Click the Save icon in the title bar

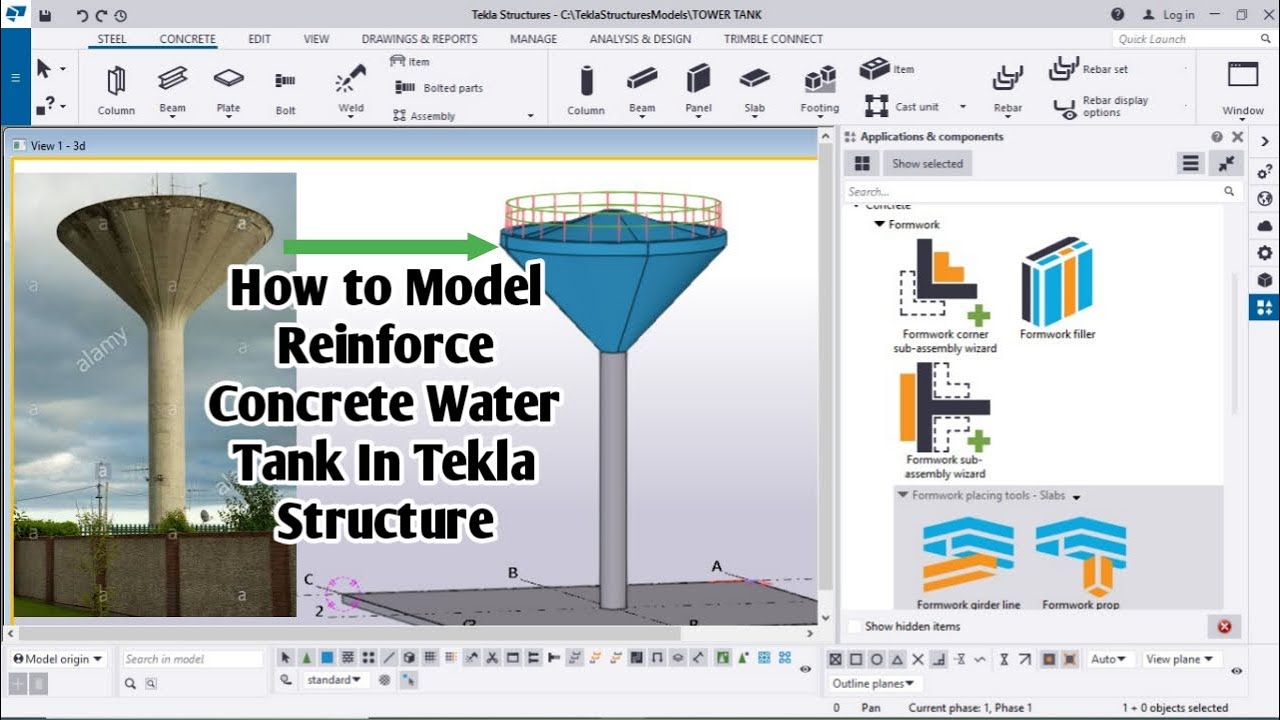(45, 15)
